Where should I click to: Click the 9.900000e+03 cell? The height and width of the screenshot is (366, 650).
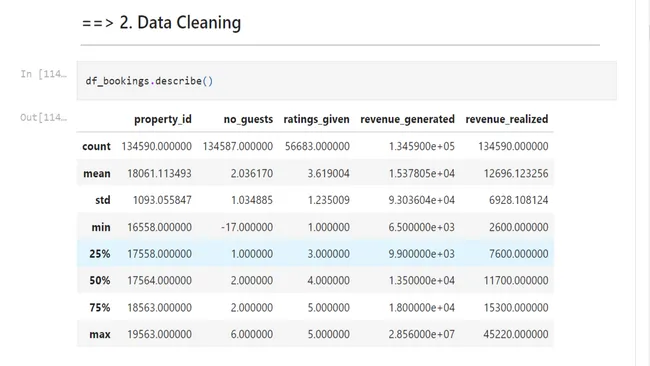422,254
